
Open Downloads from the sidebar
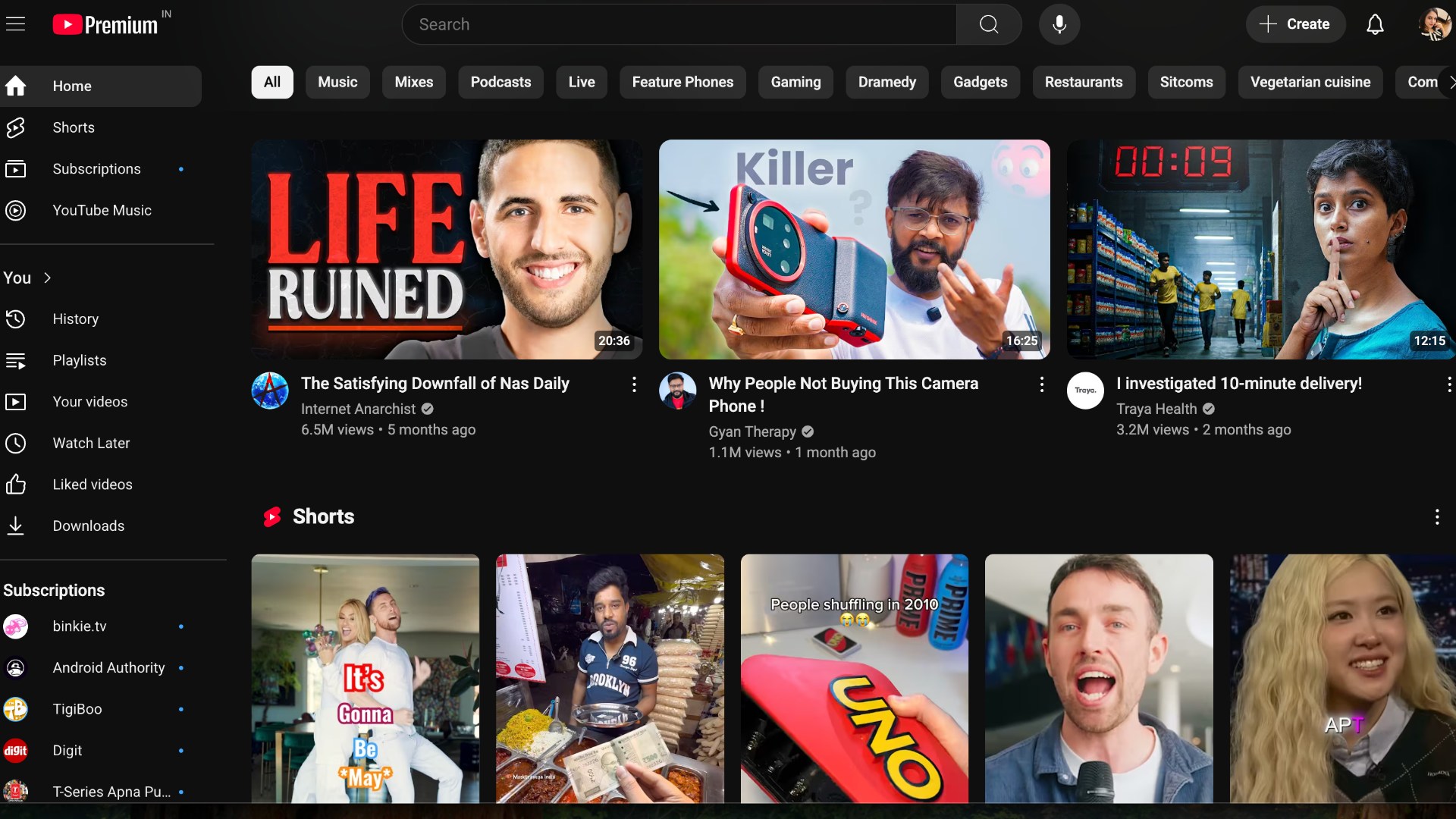(88, 526)
